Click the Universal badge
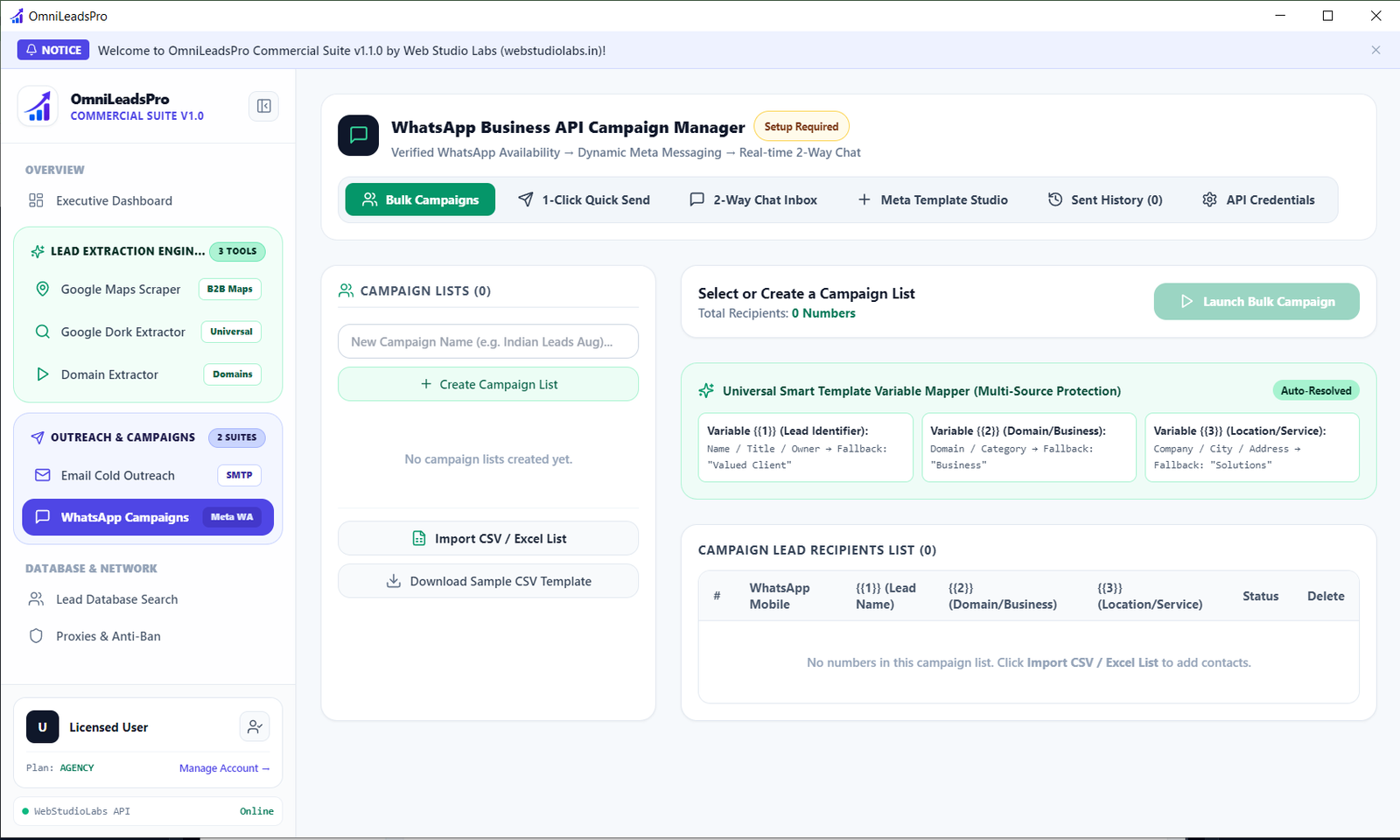The width and height of the screenshot is (1400, 840). (x=231, y=332)
